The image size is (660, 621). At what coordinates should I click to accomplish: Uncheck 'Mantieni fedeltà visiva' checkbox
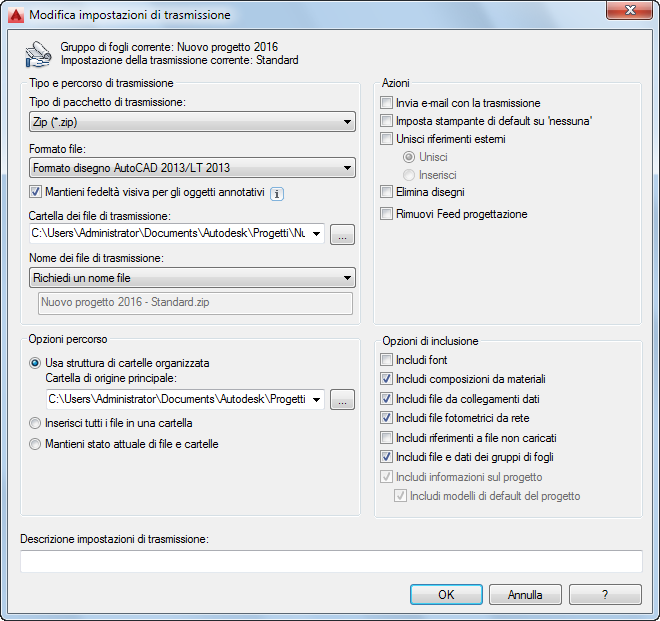[x=36, y=192]
